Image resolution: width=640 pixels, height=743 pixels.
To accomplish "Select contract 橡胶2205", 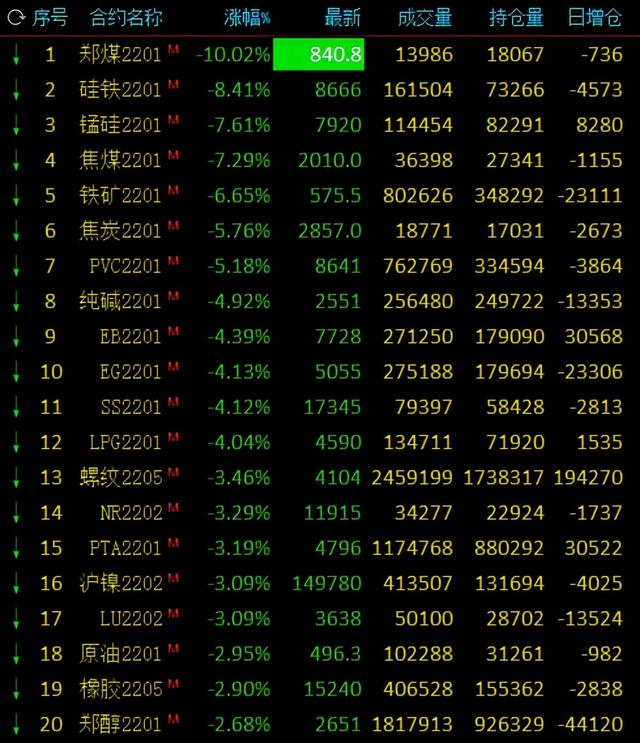I will point(120,689).
